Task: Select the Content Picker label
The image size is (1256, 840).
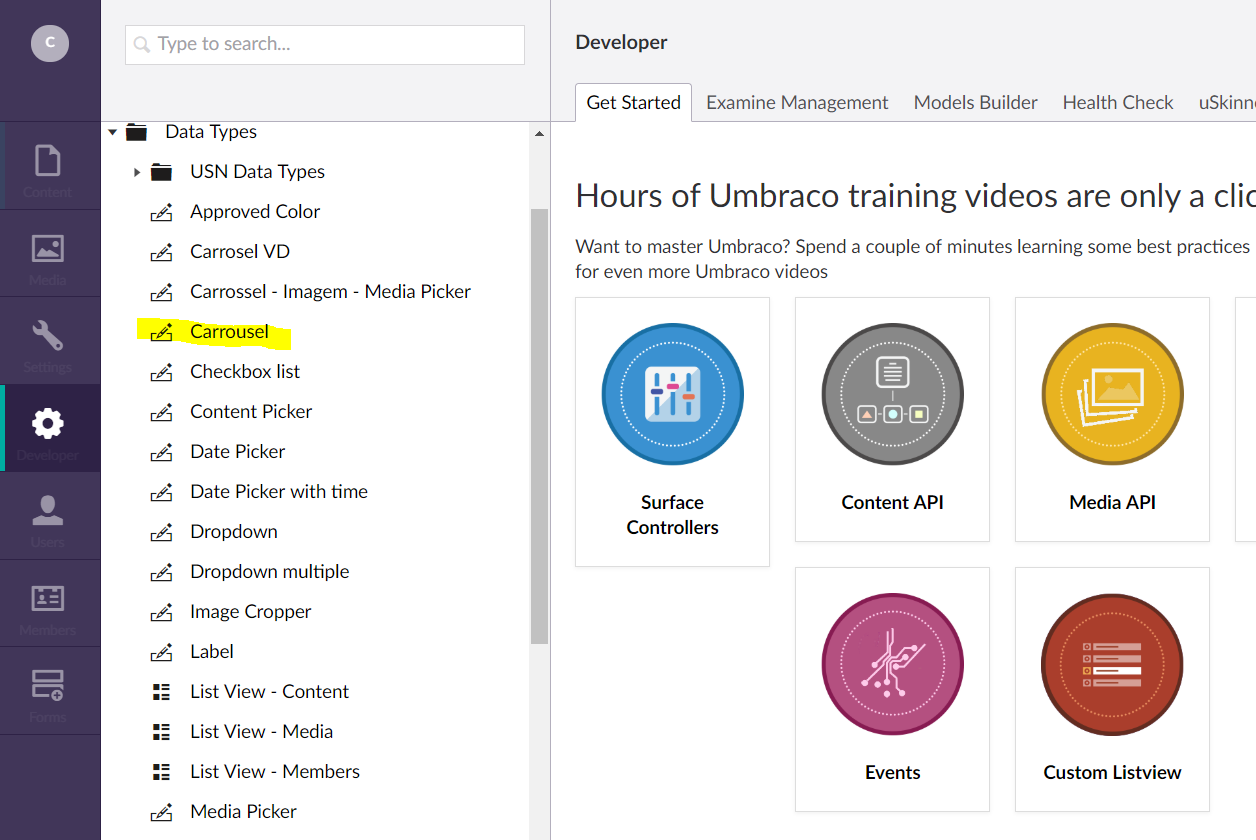Action: click(251, 412)
